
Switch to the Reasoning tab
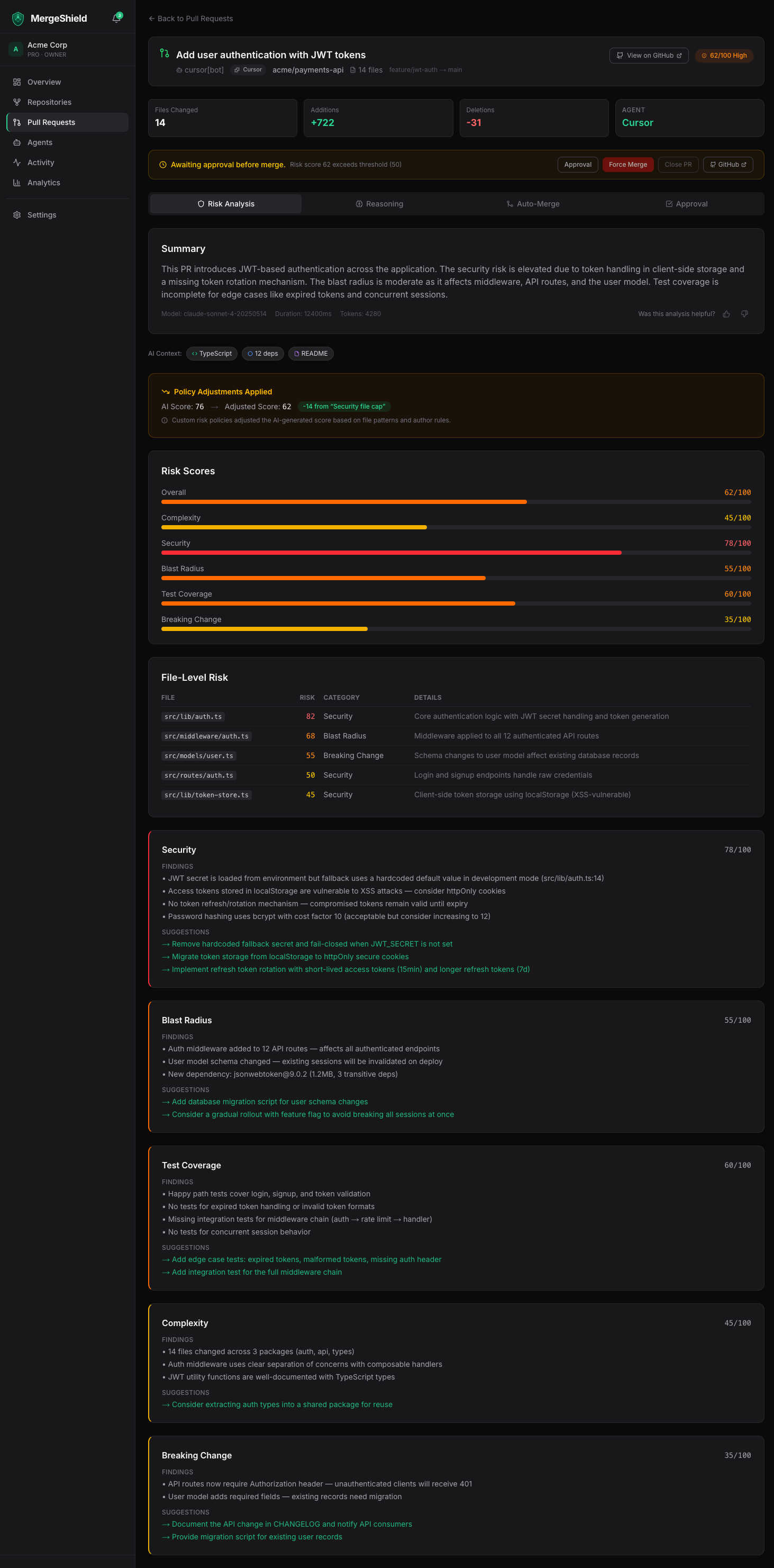[x=379, y=204]
